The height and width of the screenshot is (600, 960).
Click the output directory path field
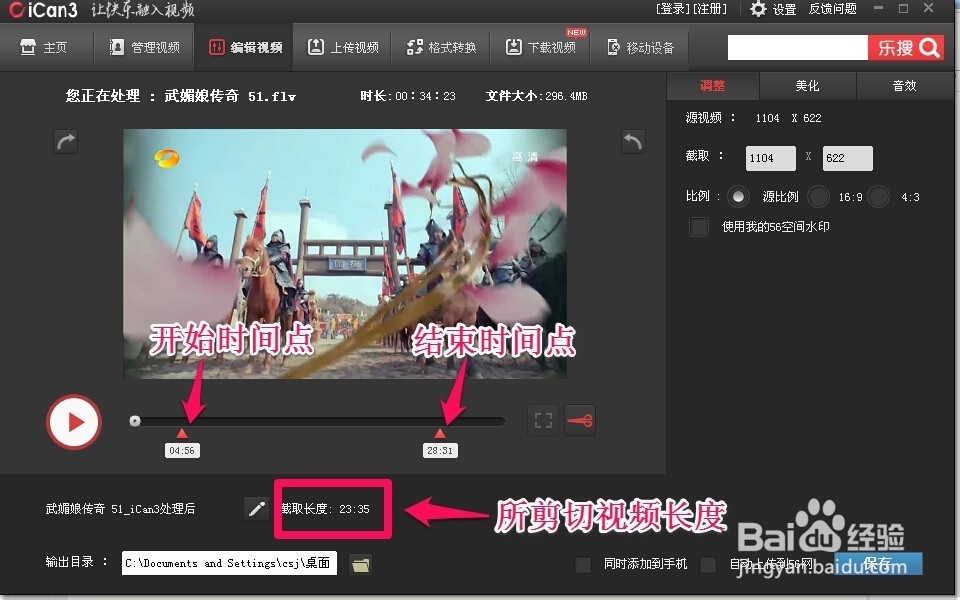(230, 563)
